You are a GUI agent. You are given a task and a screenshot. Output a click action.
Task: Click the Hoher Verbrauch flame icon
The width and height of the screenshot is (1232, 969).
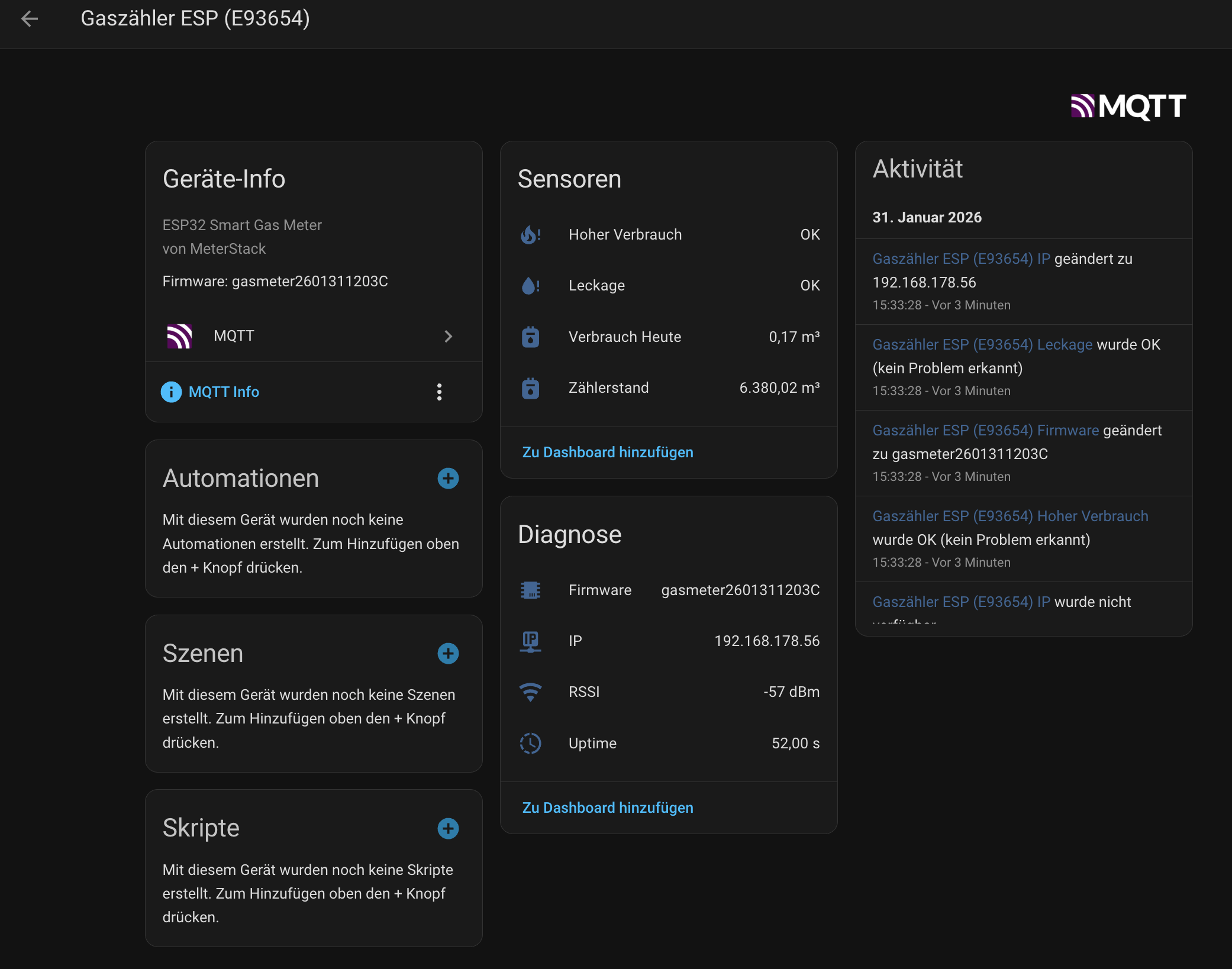point(531,234)
